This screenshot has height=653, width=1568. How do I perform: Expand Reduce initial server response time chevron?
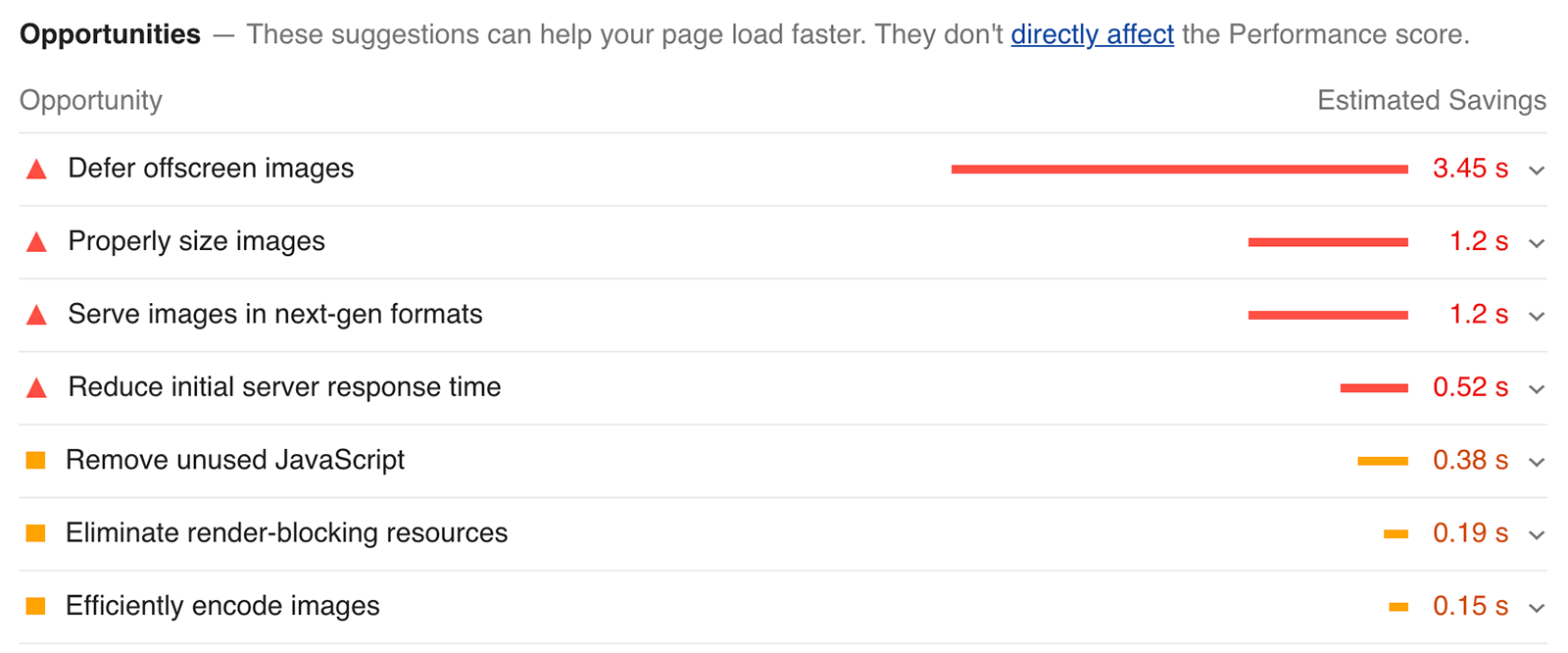[1537, 389]
